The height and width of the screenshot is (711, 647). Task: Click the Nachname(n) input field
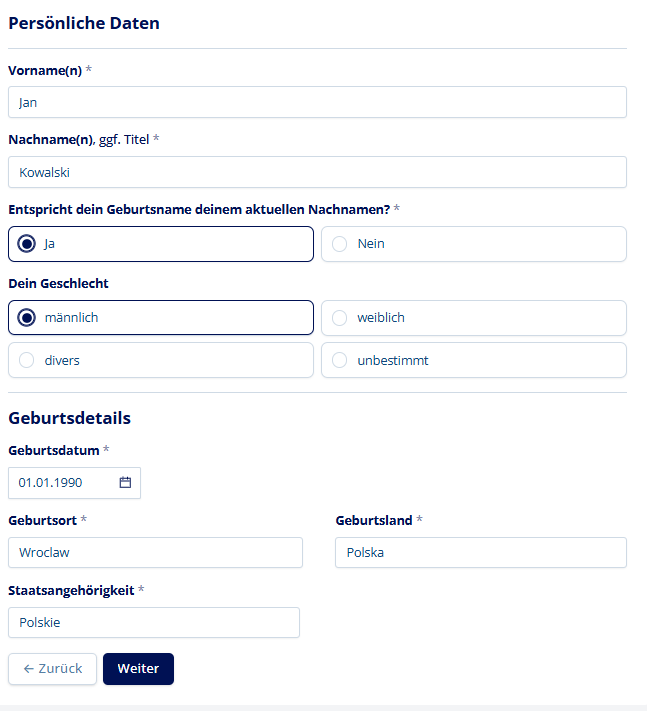317,172
